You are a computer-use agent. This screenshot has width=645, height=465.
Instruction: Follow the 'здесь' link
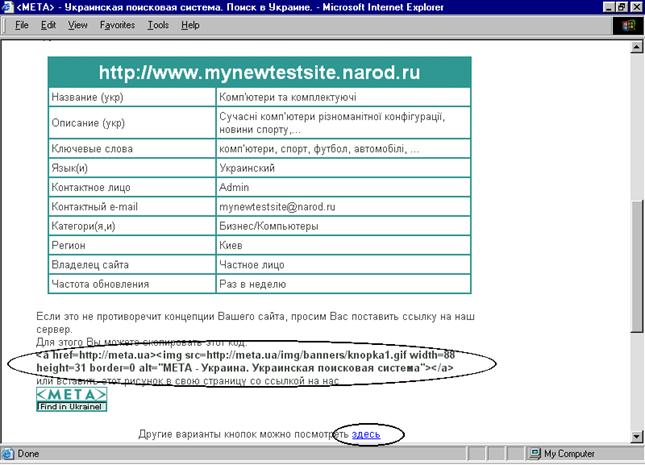366,434
